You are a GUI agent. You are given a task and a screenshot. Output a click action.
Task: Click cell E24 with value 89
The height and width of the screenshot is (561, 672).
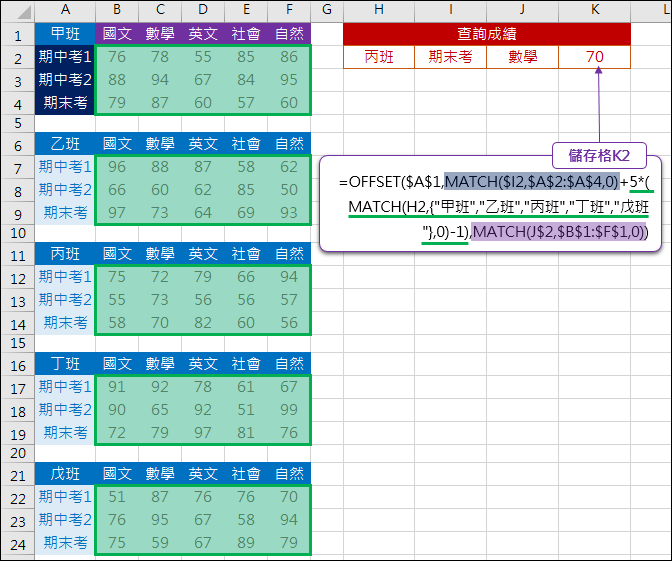coord(246,543)
